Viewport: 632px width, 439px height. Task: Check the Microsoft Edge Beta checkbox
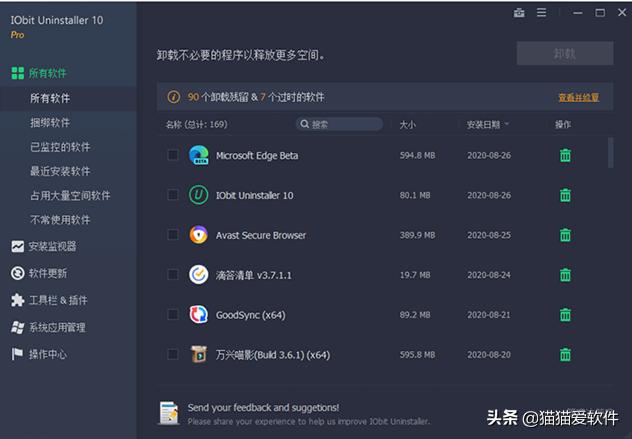coord(173,155)
